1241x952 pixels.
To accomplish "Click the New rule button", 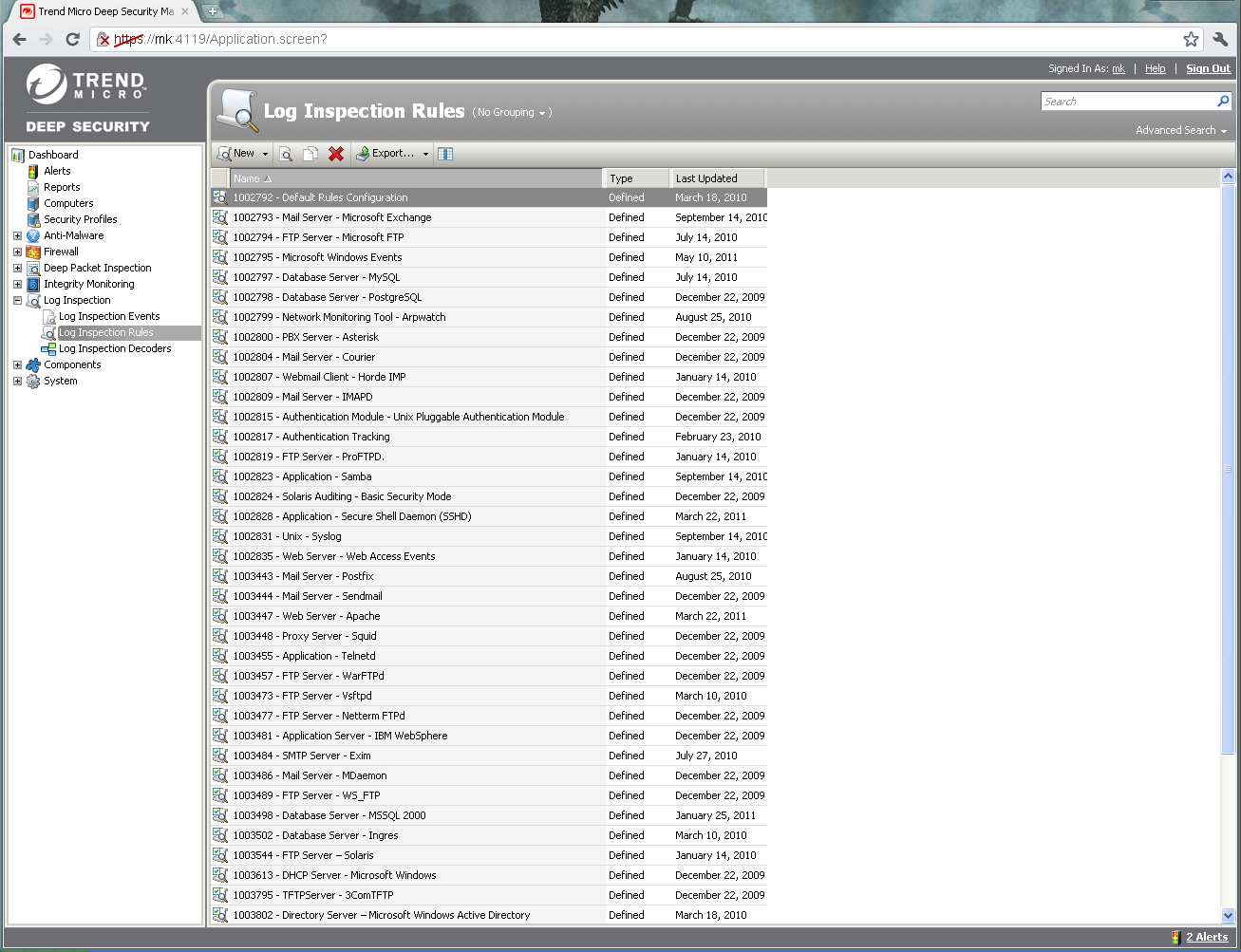I will 236,154.
